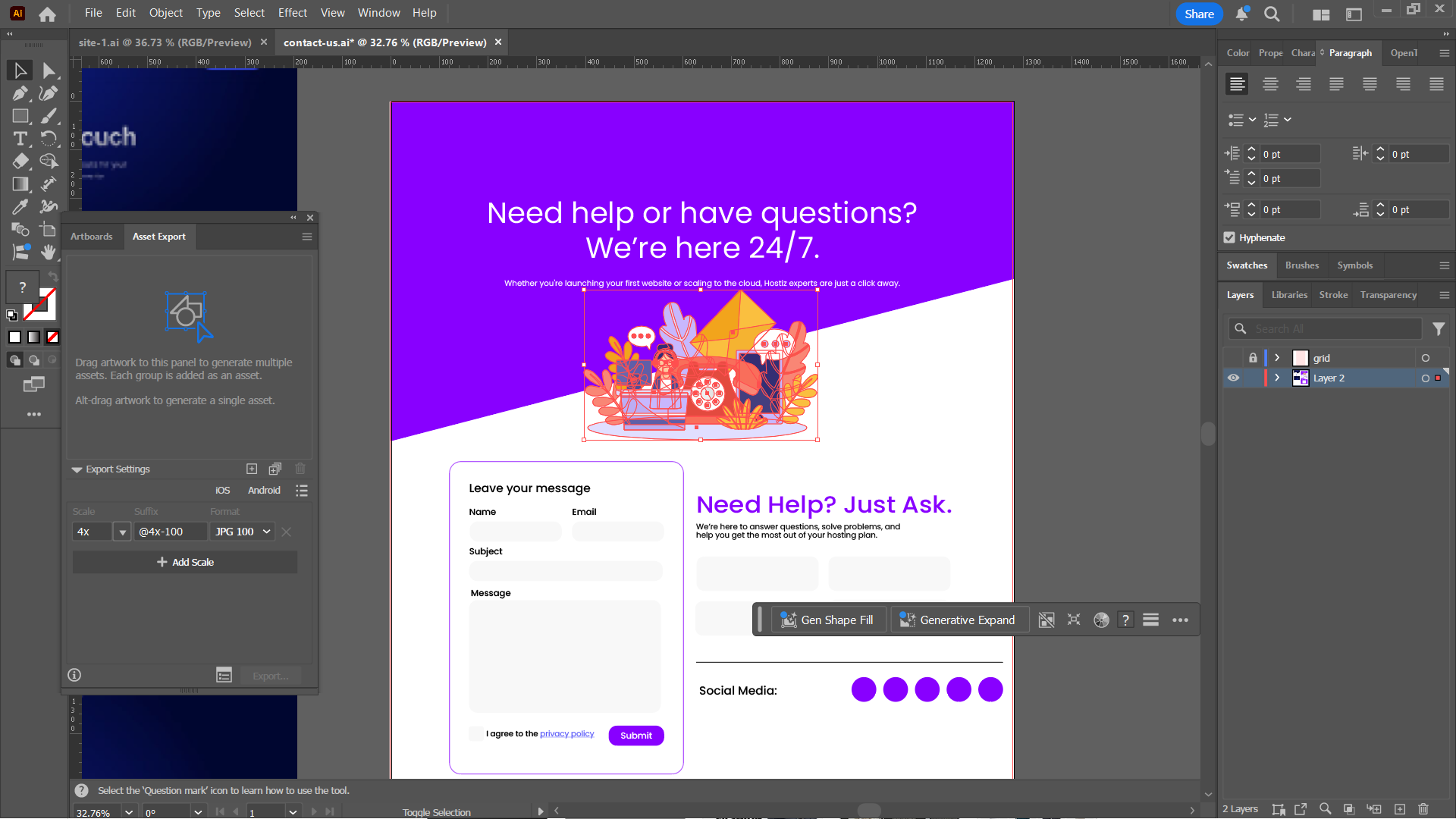Click the Direct Selection tool
The width and height of the screenshot is (1456, 819).
click(49, 71)
